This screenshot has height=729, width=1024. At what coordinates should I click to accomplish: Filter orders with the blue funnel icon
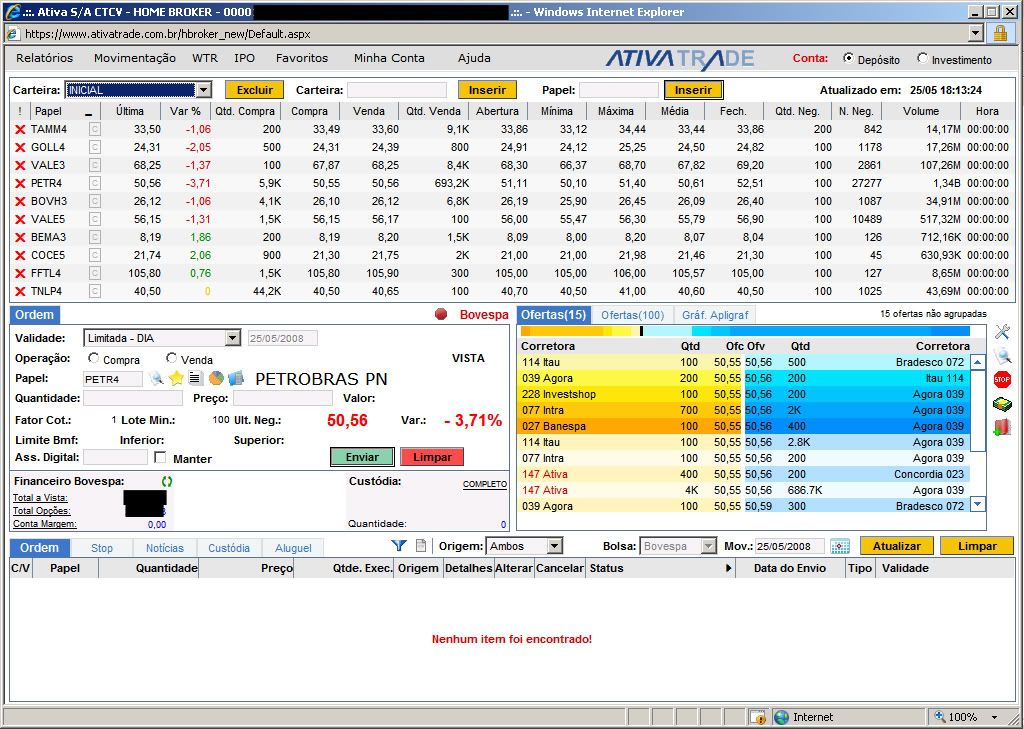pos(398,545)
